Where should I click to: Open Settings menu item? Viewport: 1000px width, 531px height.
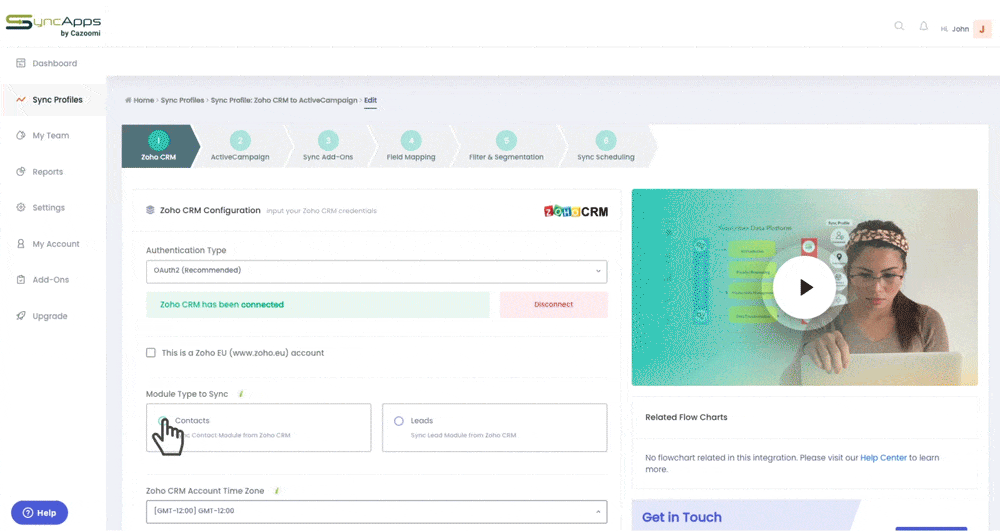(x=48, y=207)
